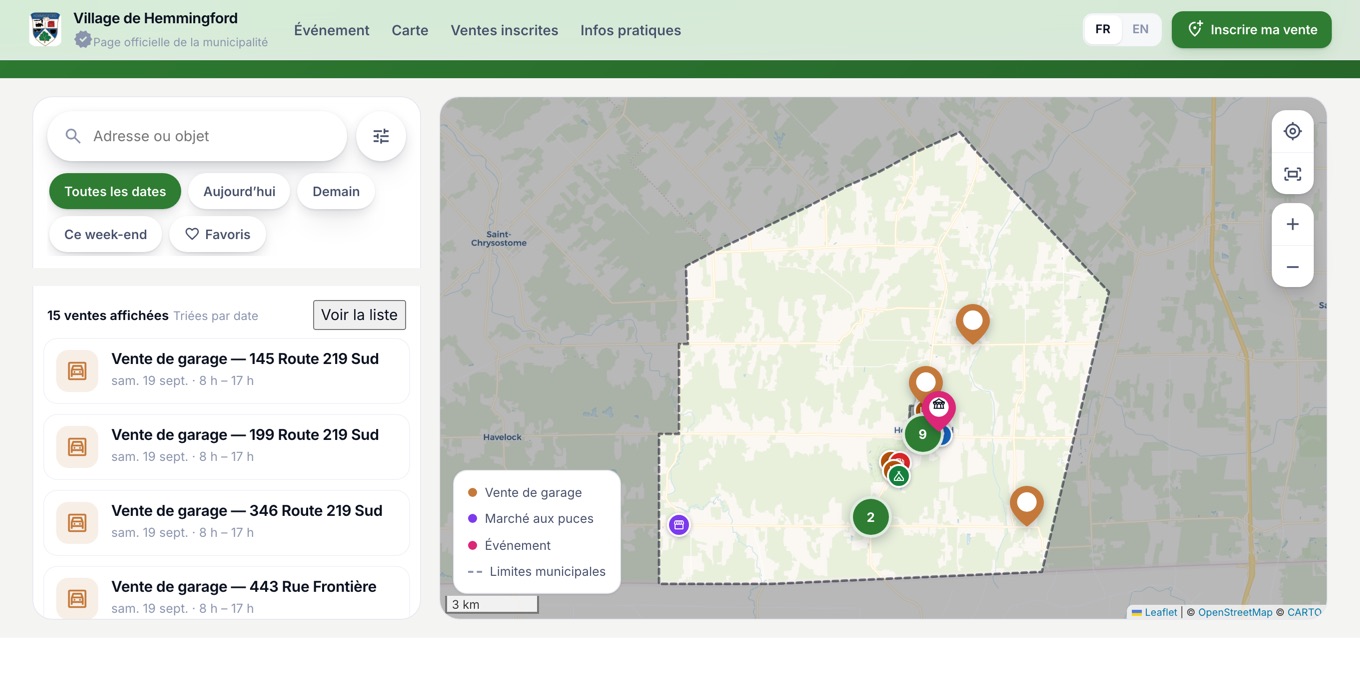Screen dimensions: 1360x700
Task: Click the magnifying glass search icon
Action: click(x=72, y=136)
